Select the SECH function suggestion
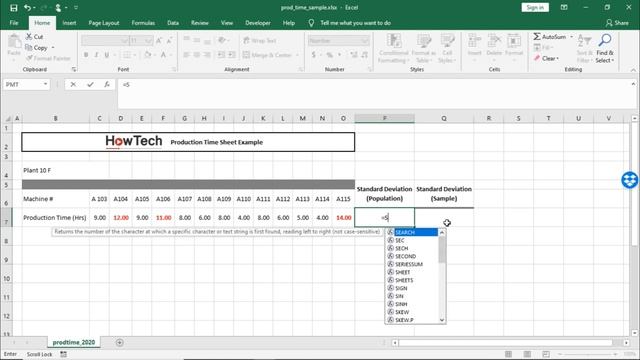Image resolution: width=640 pixels, height=360 pixels. [412, 248]
